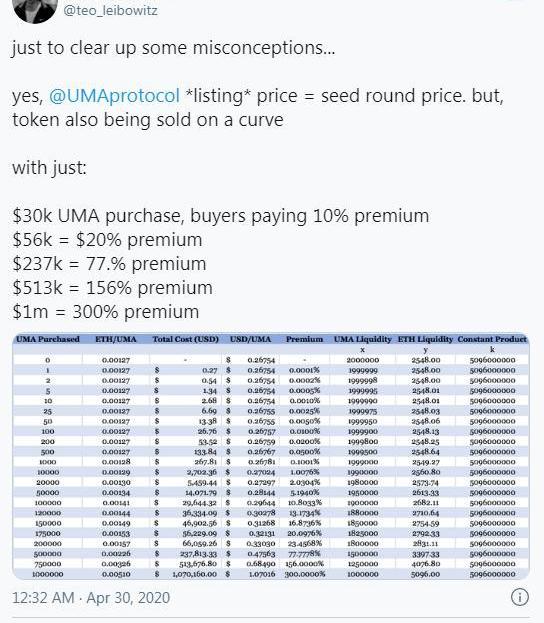Click the 1,070,160.00 total cost cell
The width and height of the screenshot is (544, 623).
point(194,574)
